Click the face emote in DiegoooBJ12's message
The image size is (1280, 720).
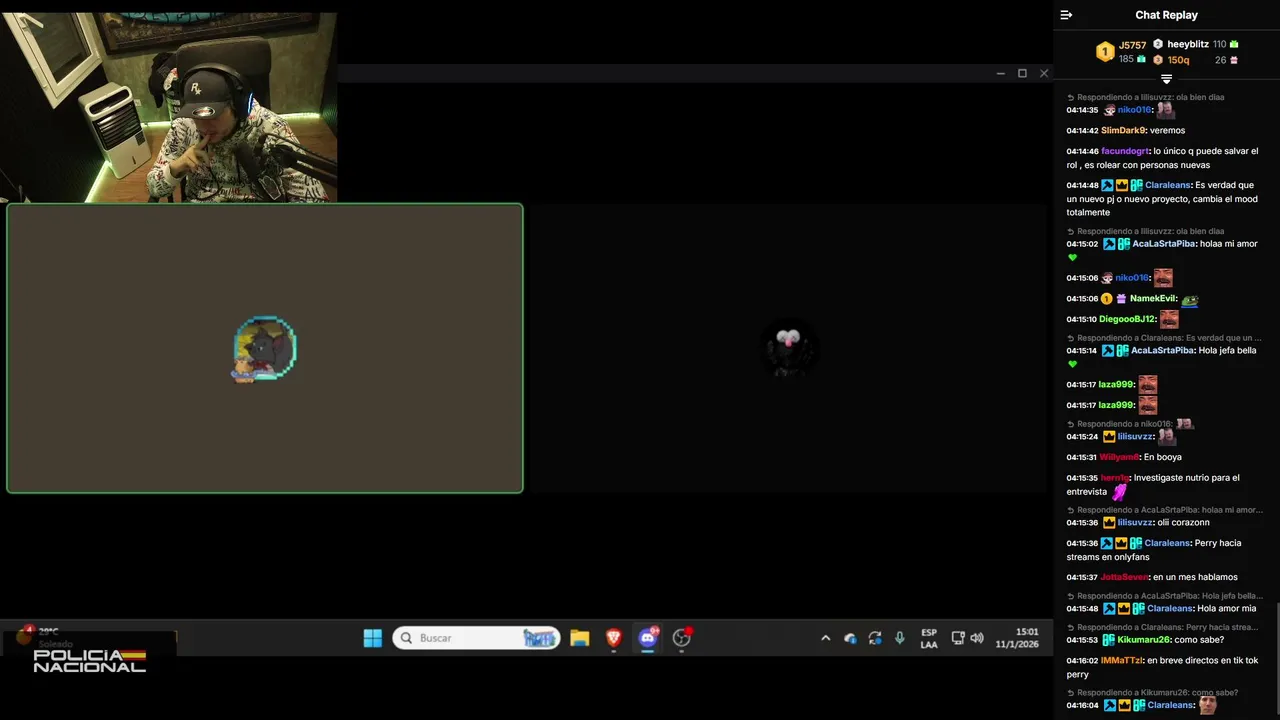tap(1169, 320)
